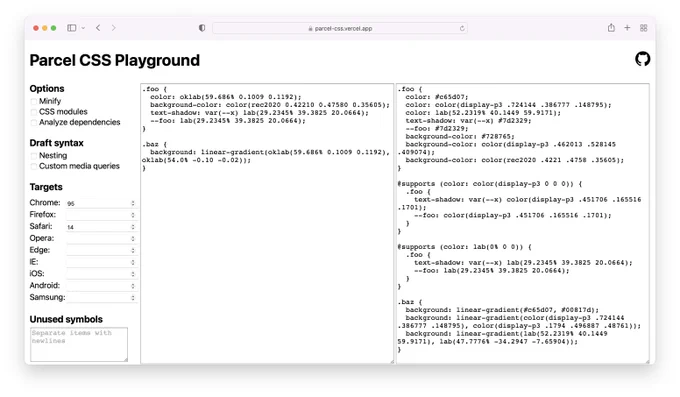Image resolution: width=680 pixels, height=397 pixels.
Task: Click the '@supports (color: lab(0% 0 0))' line
Action: pos(464,247)
